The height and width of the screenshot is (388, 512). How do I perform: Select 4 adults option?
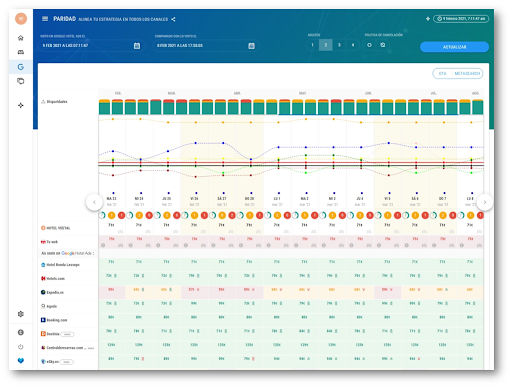pyautogui.click(x=353, y=45)
